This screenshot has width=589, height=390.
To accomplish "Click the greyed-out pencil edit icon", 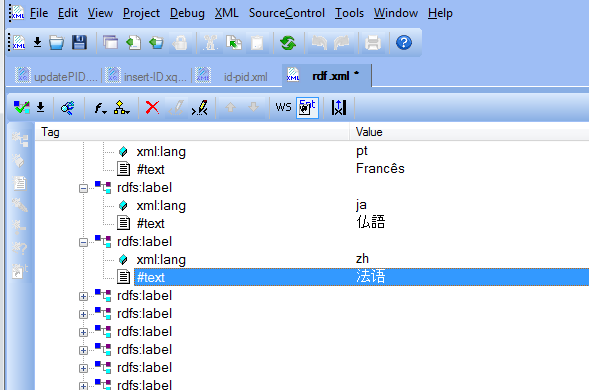I will click(x=176, y=108).
